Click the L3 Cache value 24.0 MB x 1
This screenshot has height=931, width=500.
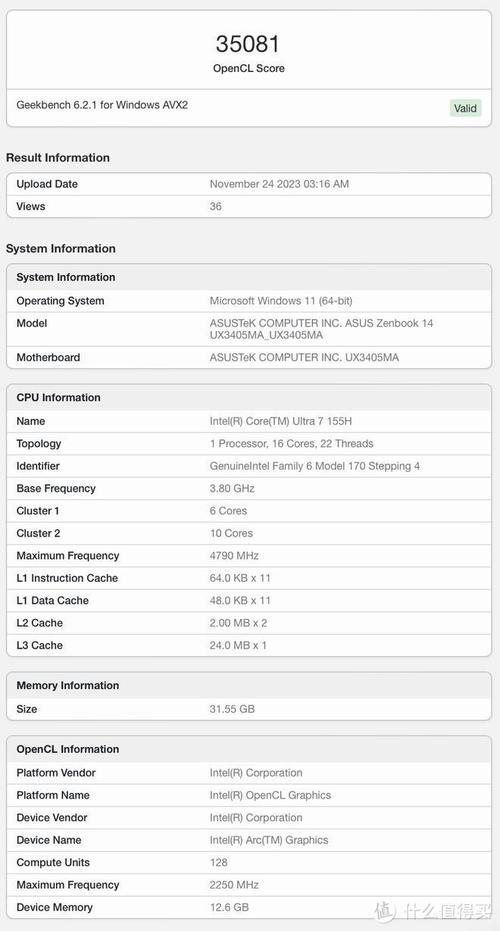click(x=238, y=645)
